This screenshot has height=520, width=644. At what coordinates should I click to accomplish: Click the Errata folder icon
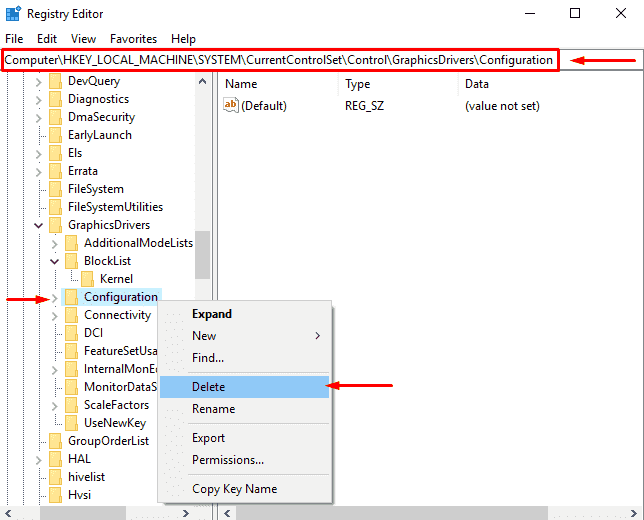click(x=55, y=171)
